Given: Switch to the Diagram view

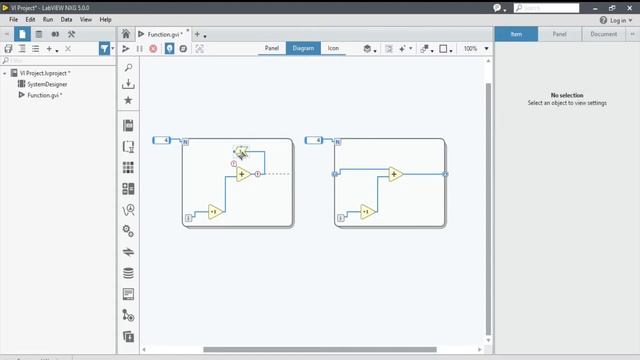Looking at the screenshot, I should click(303, 48).
